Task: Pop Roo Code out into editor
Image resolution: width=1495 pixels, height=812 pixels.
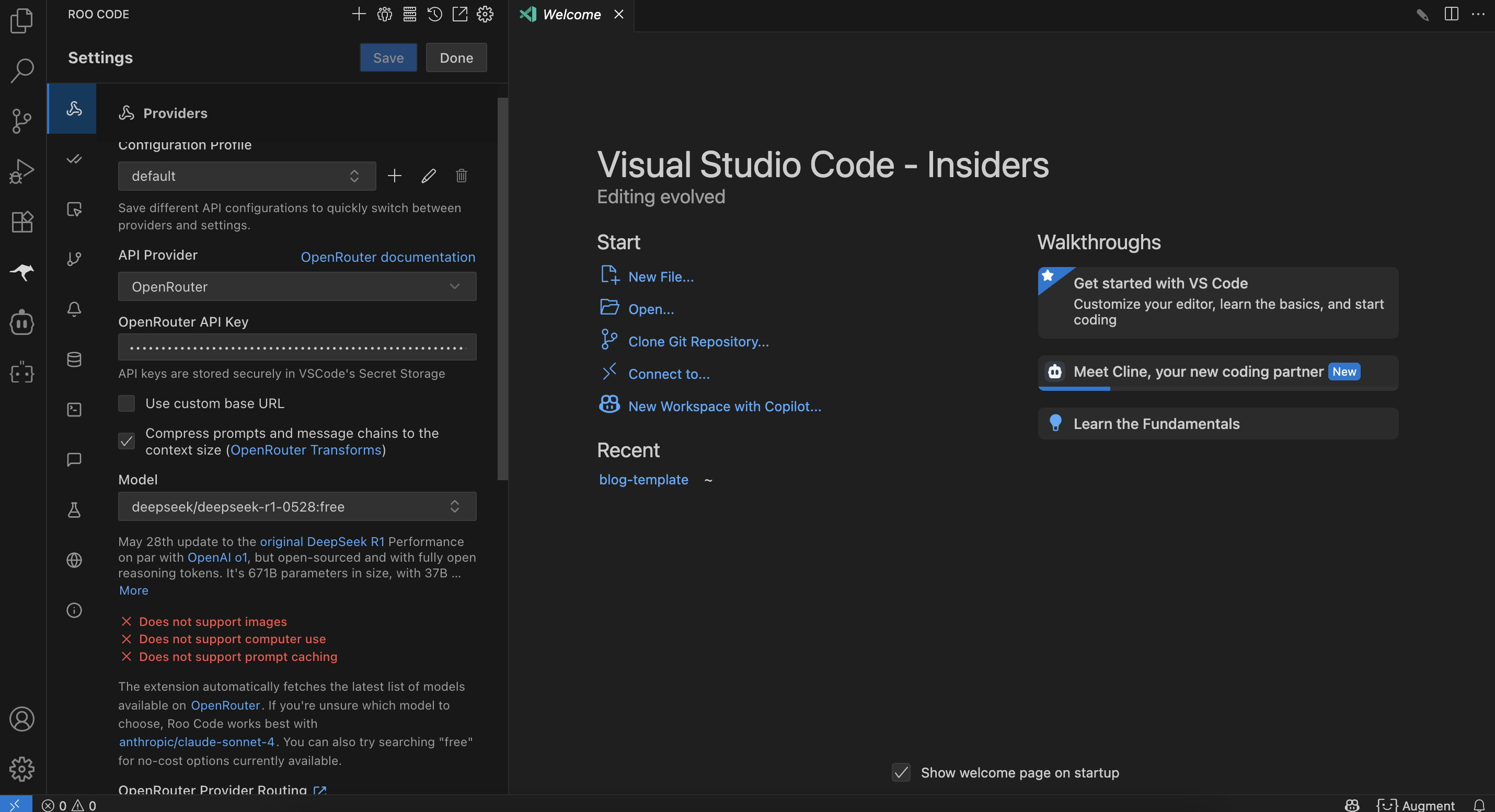Action: (x=459, y=14)
